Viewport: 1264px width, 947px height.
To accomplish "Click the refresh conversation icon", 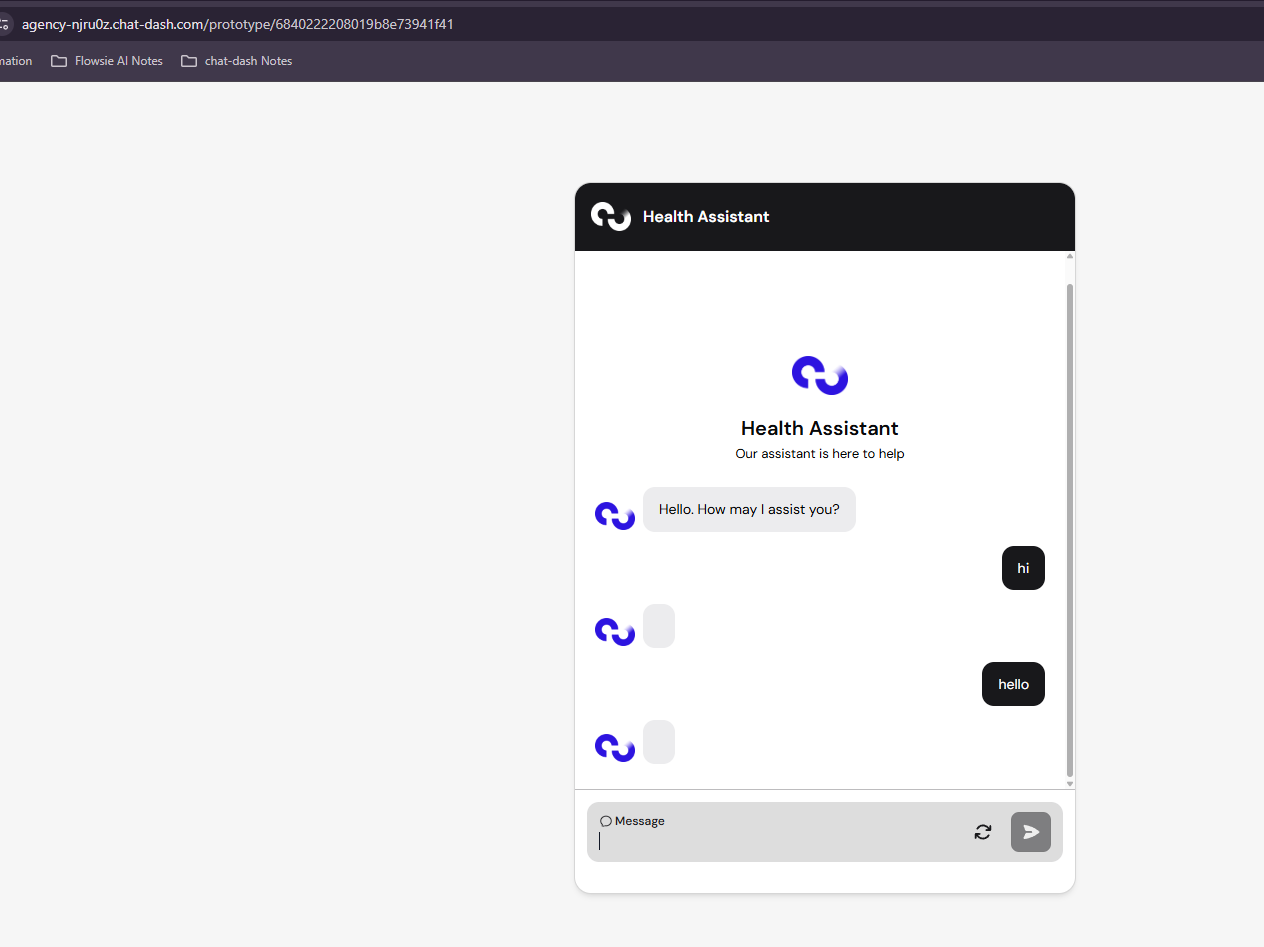I will point(983,832).
